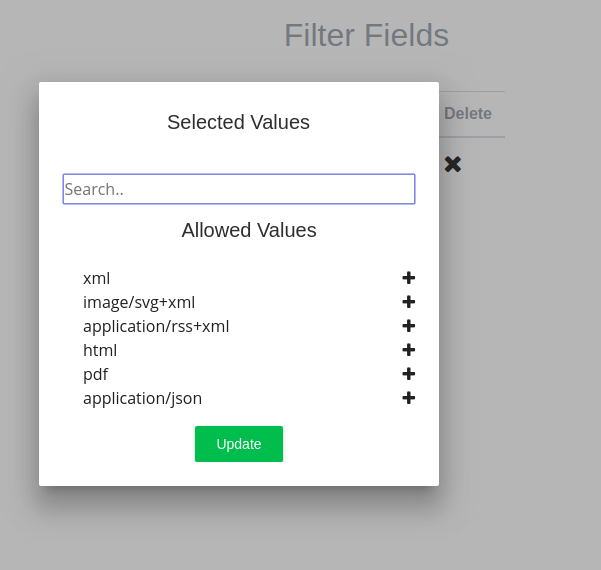This screenshot has height=570, width=601.
Task: Click the html list item
Action: (x=100, y=350)
